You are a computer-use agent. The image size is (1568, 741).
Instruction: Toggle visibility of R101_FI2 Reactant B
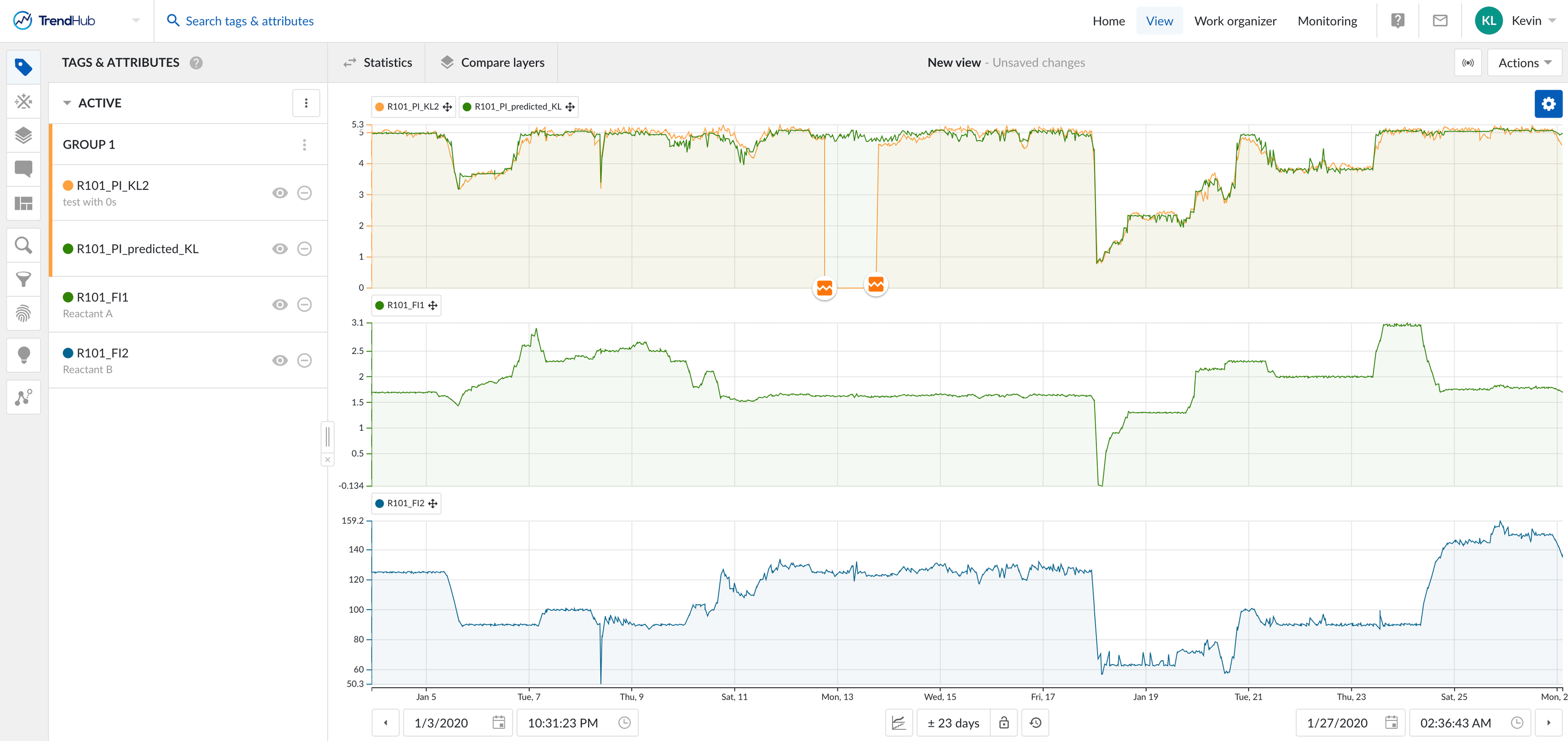(280, 360)
